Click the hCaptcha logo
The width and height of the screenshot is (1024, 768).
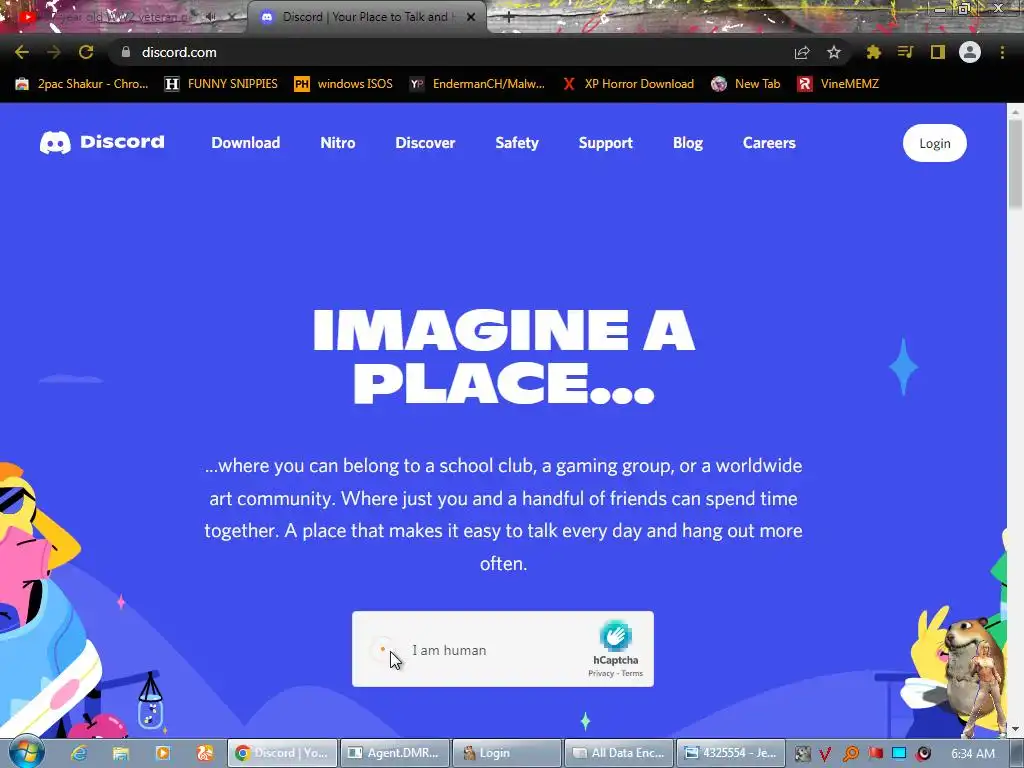pyautogui.click(x=615, y=636)
